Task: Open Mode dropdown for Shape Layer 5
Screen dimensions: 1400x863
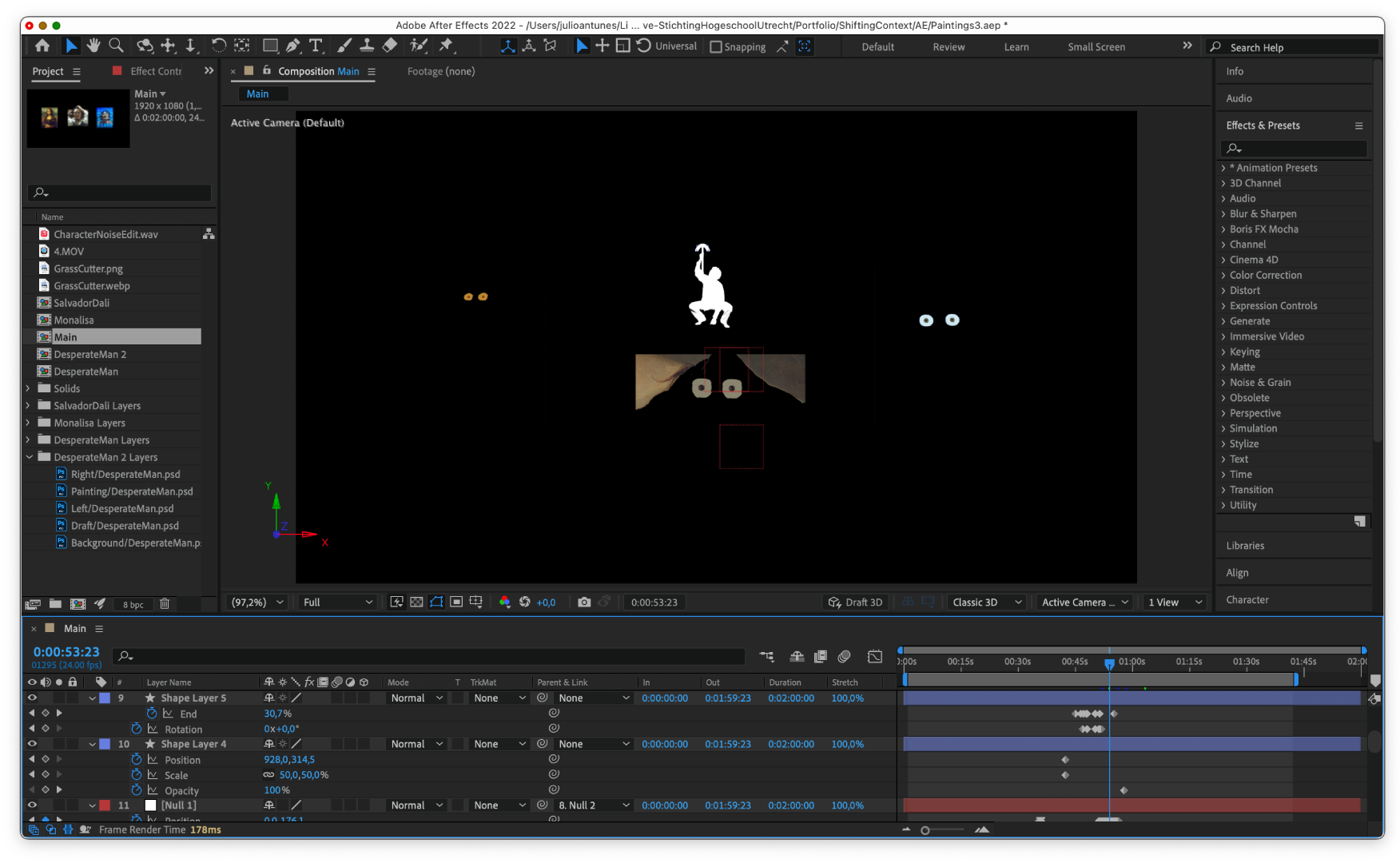Action: coord(416,698)
